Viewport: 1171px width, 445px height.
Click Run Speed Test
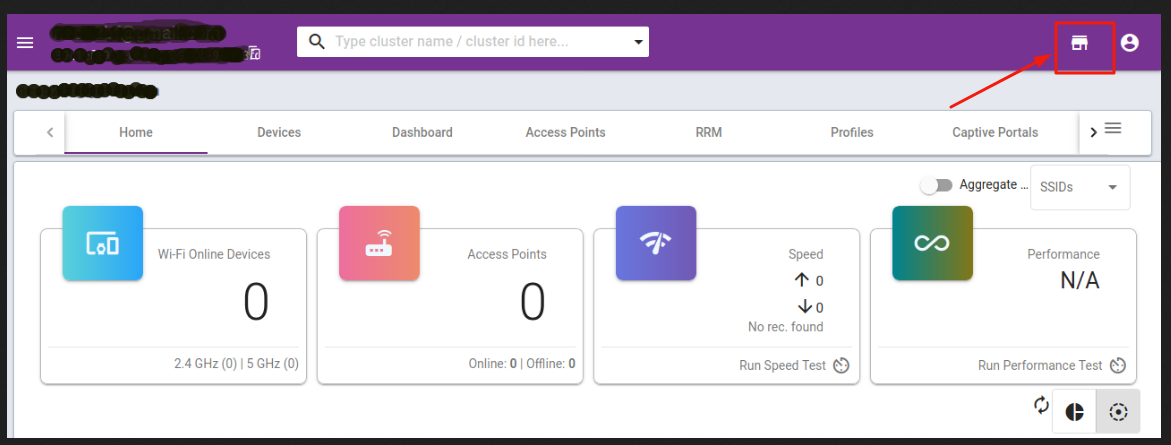click(x=783, y=366)
